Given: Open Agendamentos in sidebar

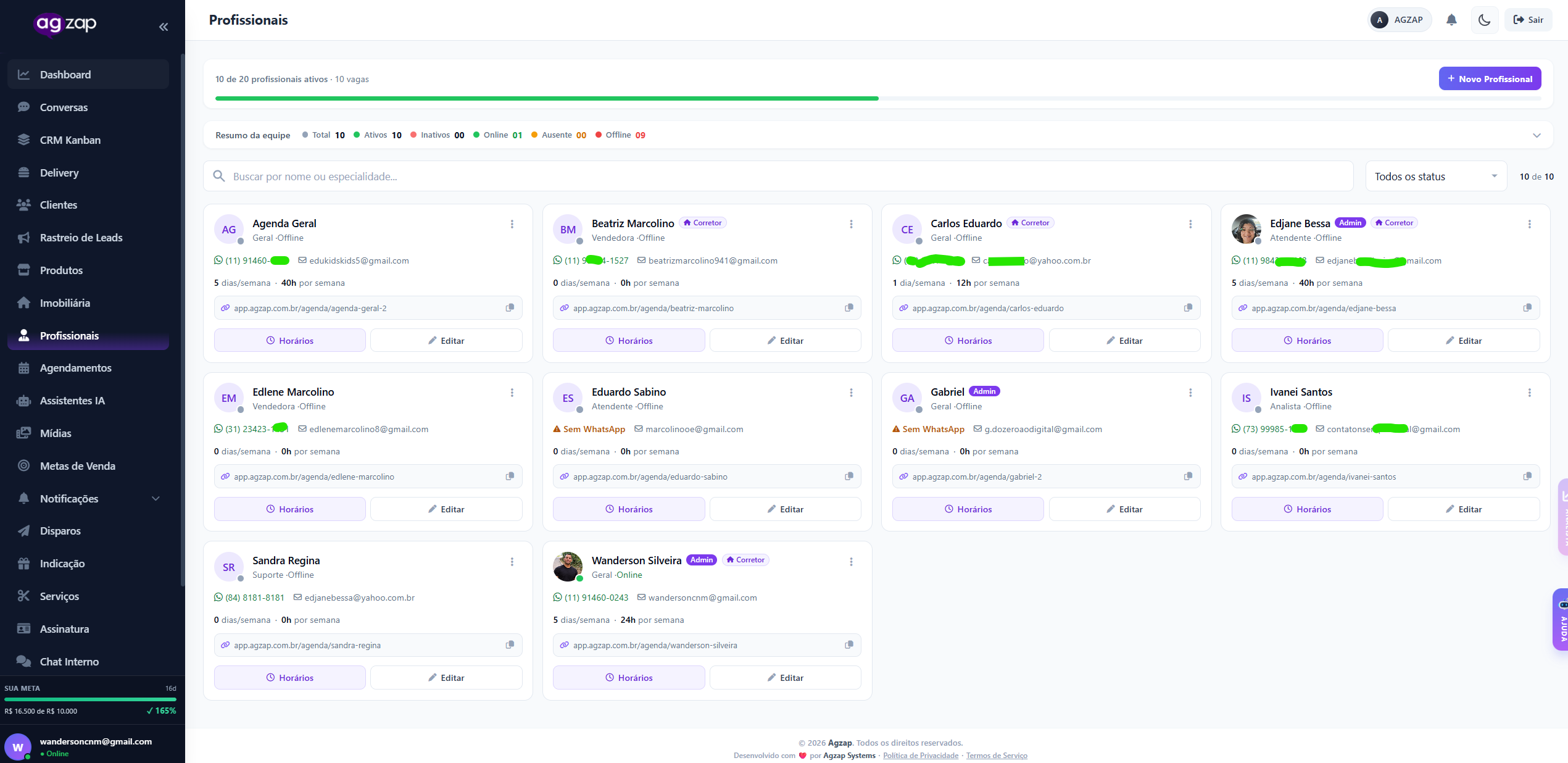Looking at the screenshot, I should tap(88, 368).
